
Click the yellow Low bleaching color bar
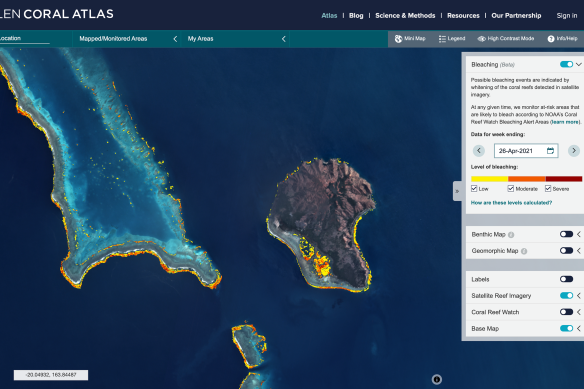[489, 179]
